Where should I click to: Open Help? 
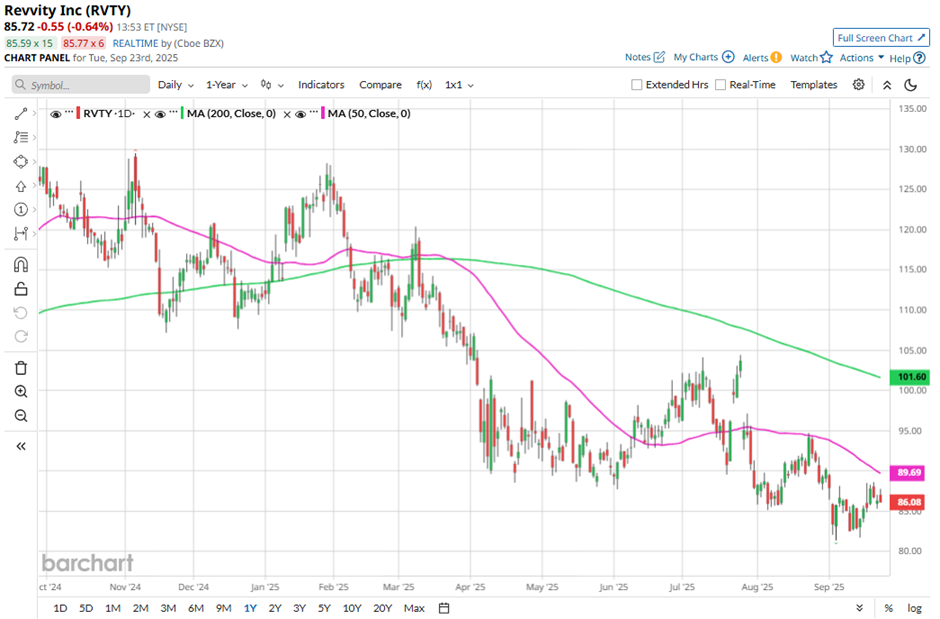coord(907,58)
